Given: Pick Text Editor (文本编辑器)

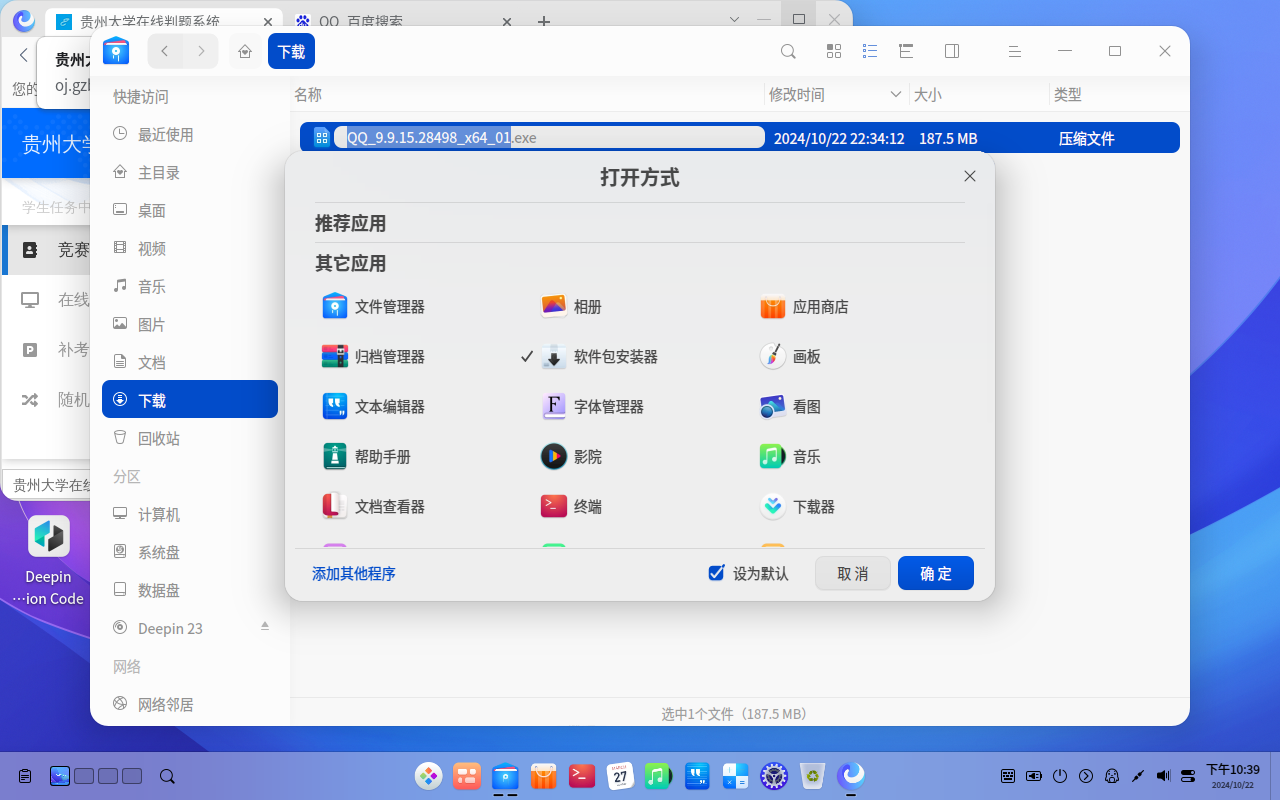Looking at the screenshot, I should [374, 407].
